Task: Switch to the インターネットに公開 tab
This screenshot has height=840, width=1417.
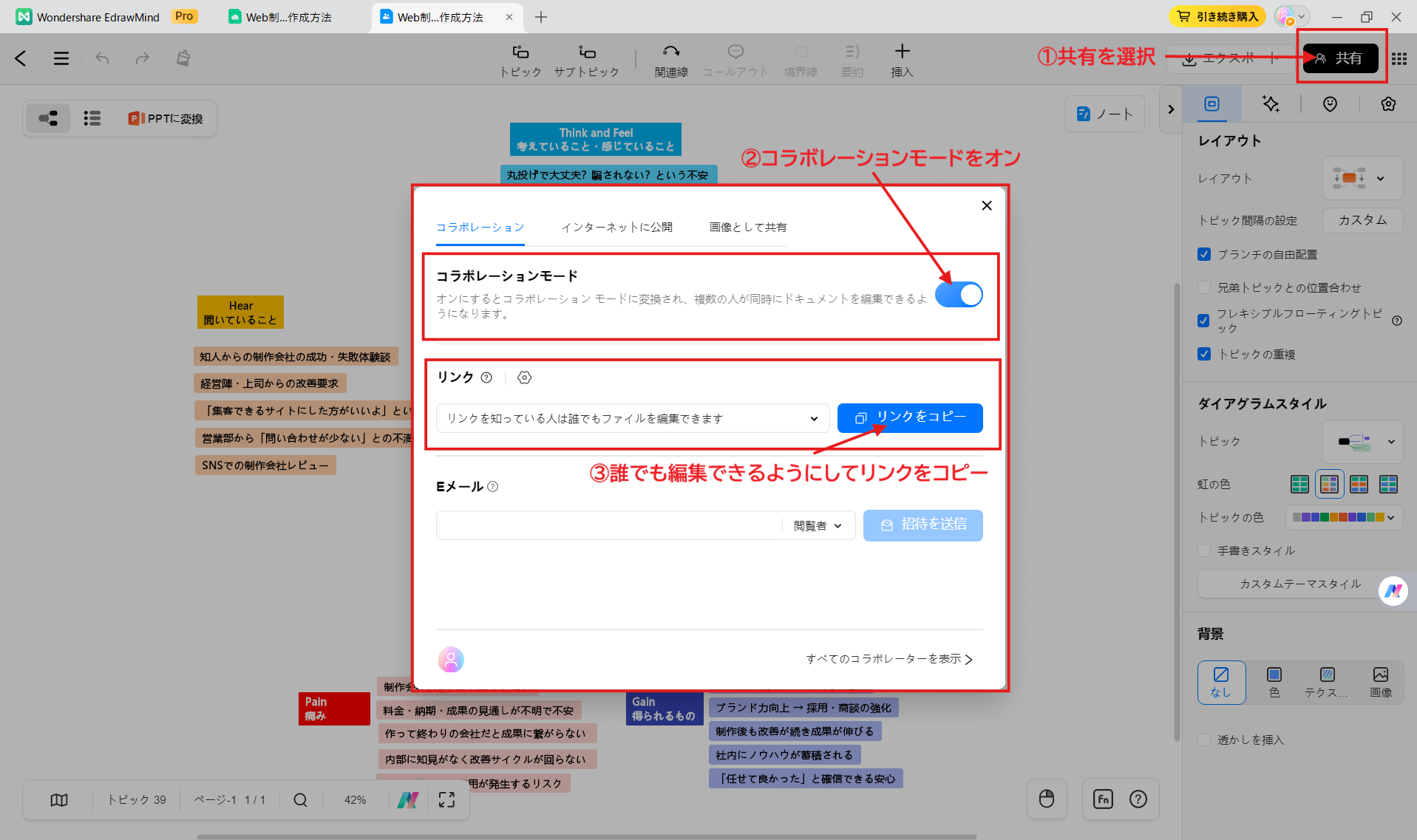Action: pyautogui.click(x=617, y=227)
